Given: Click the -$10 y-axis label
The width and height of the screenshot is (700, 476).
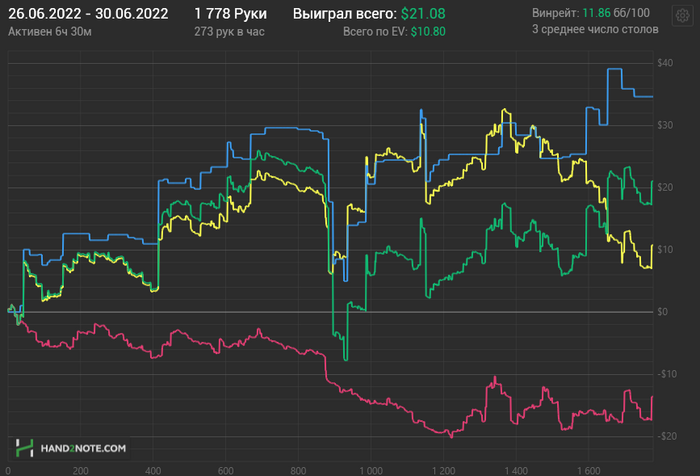Looking at the screenshot, I should coord(667,374).
